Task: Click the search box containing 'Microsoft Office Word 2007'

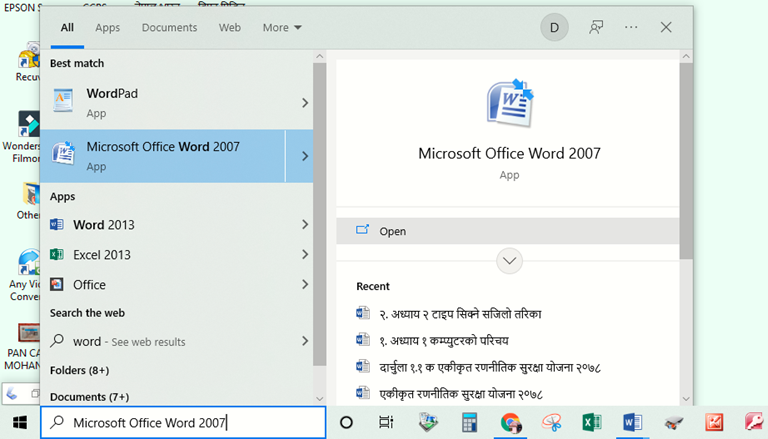Action: [x=183, y=422]
